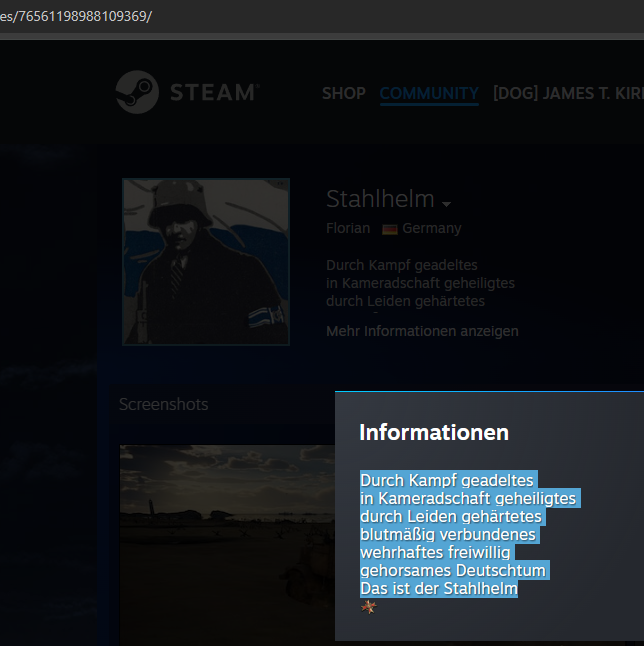
Task: Click the Steam logo icon
Action: (136, 92)
